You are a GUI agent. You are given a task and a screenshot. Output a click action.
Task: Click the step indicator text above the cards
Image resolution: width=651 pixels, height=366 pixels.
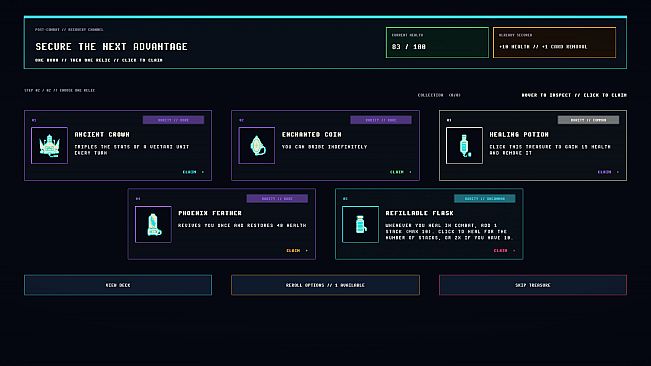coord(59,90)
